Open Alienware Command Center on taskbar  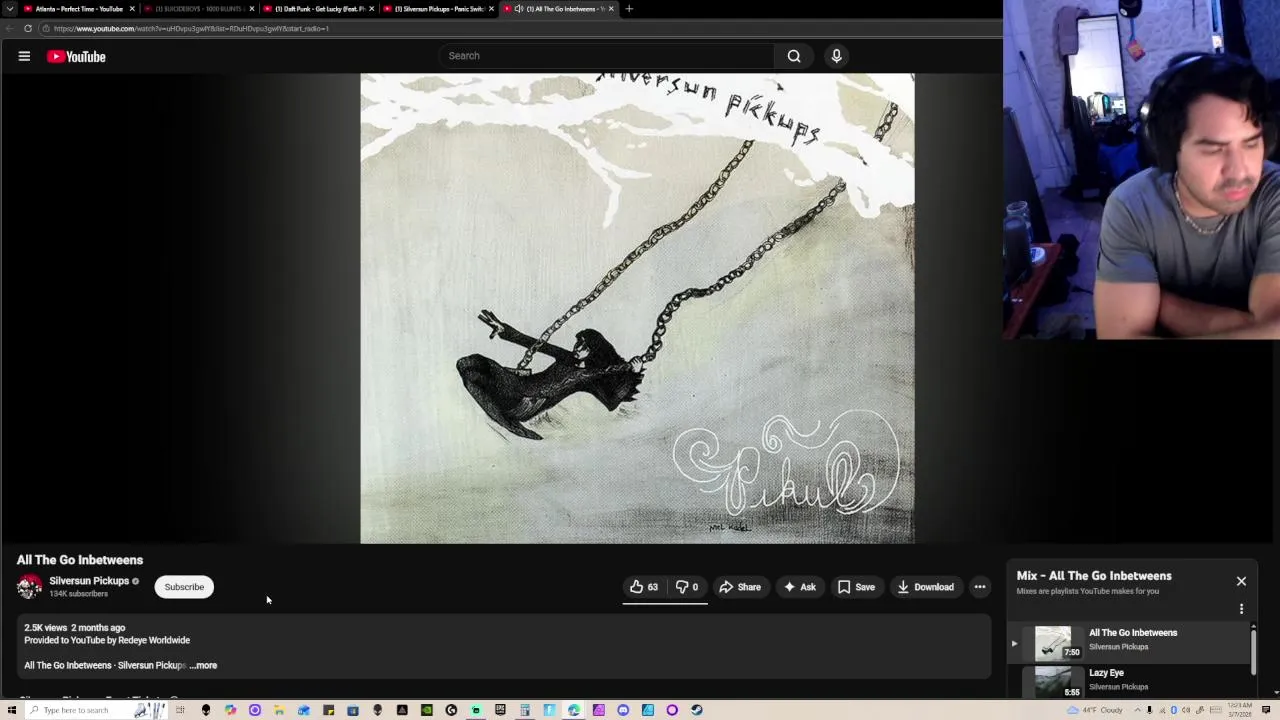[377, 710]
